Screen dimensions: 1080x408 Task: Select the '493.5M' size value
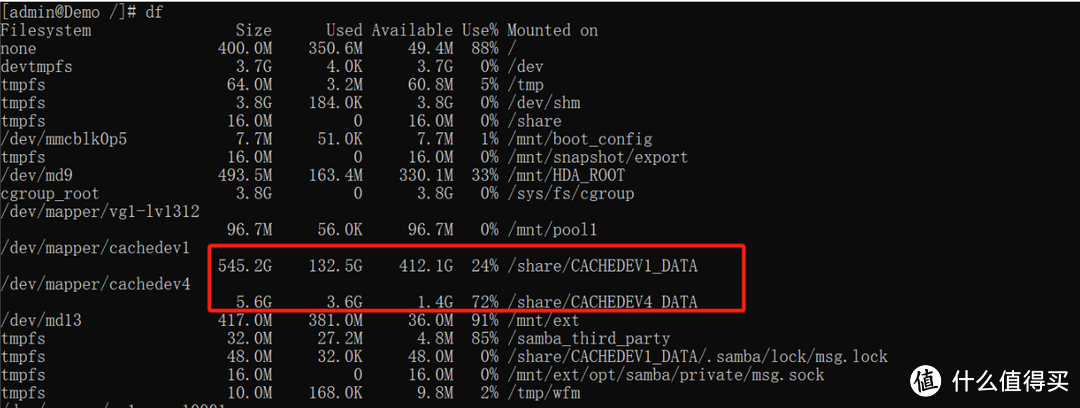point(245,175)
